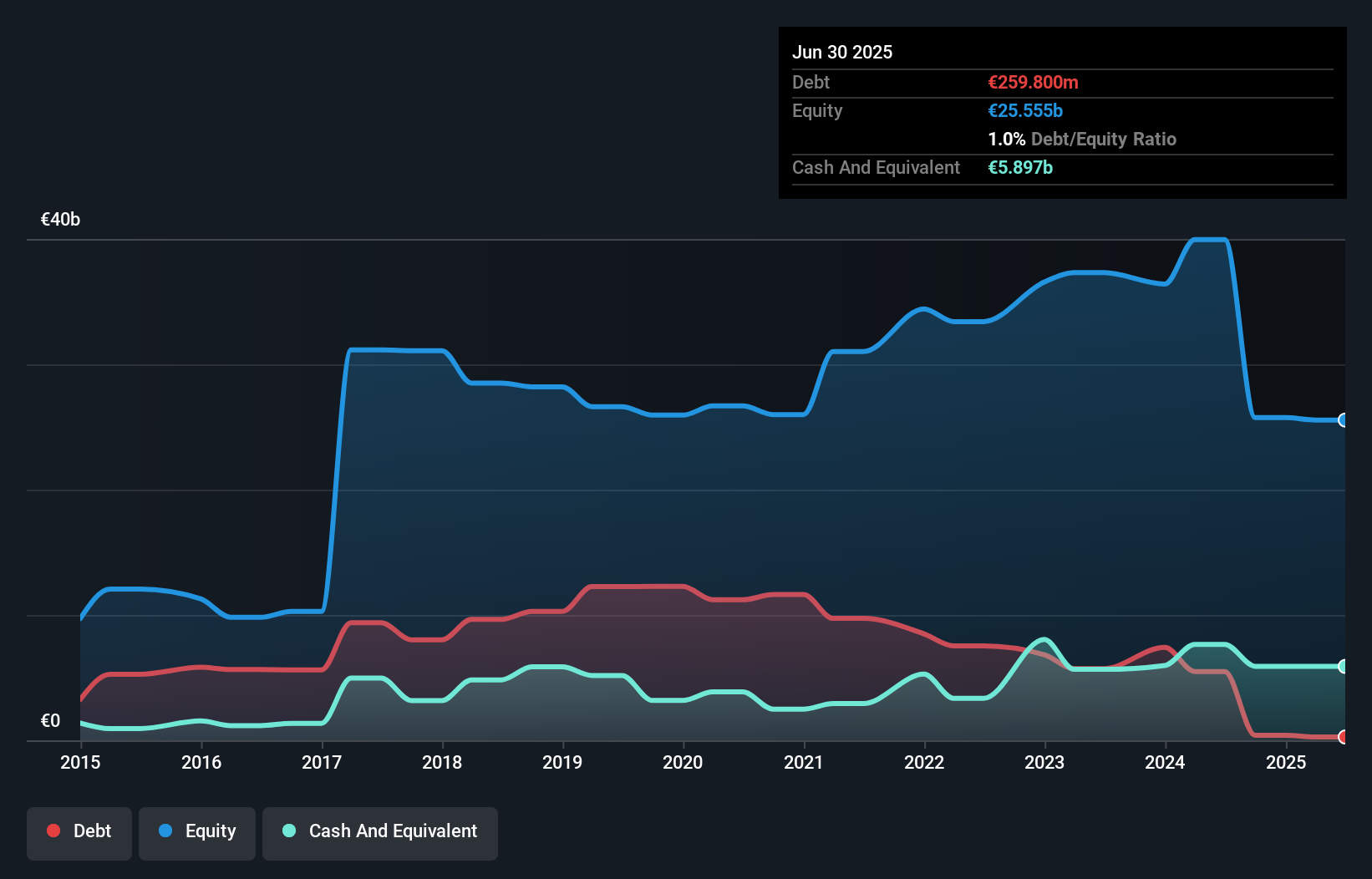The width and height of the screenshot is (1372, 879).
Task: Toggle the Equity series visibility
Action: coord(197,833)
